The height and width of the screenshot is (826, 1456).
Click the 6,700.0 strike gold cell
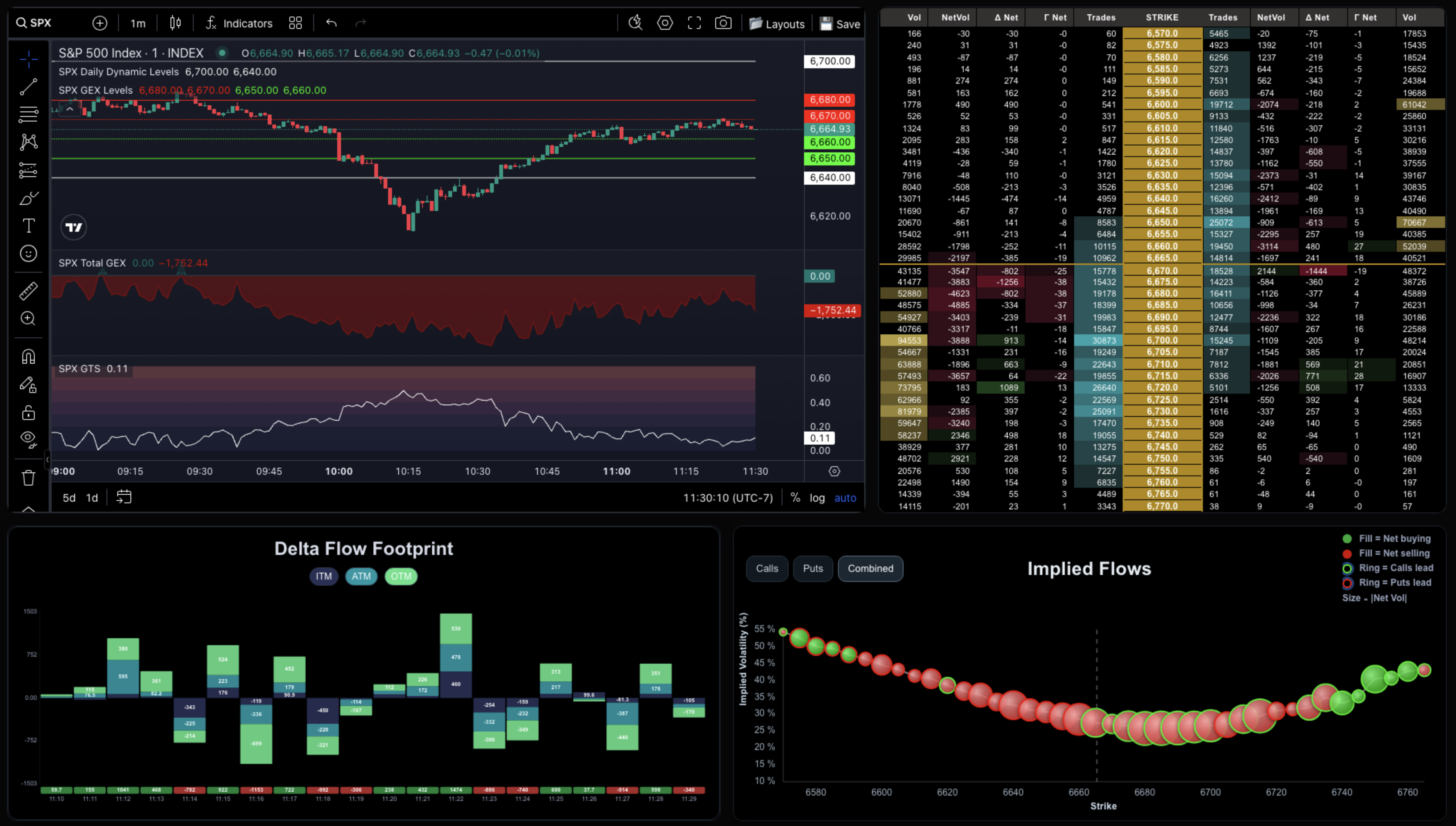coord(1162,341)
